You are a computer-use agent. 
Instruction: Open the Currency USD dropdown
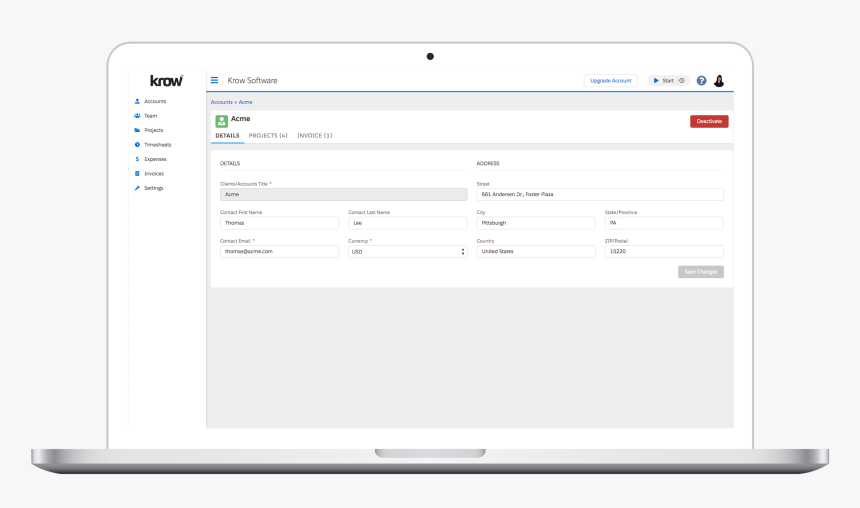click(408, 251)
